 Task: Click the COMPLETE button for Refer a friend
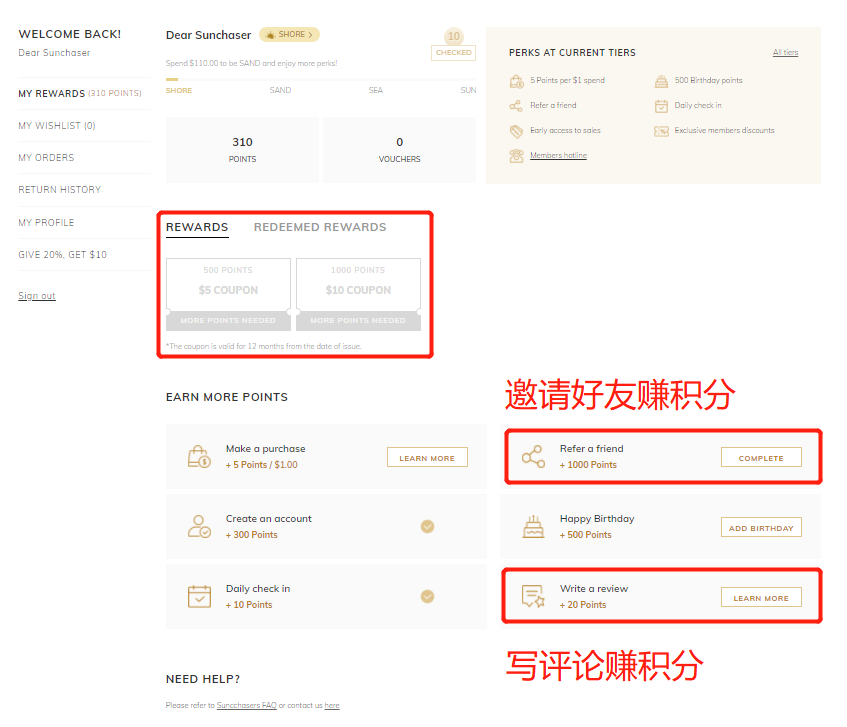(761, 457)
